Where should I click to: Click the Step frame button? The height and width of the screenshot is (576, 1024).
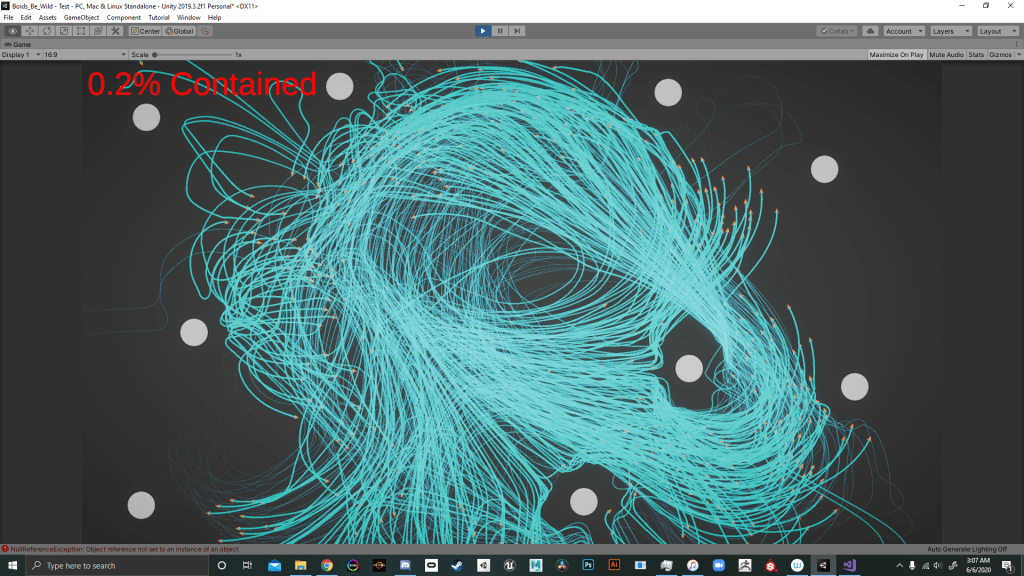click(517, 31)
